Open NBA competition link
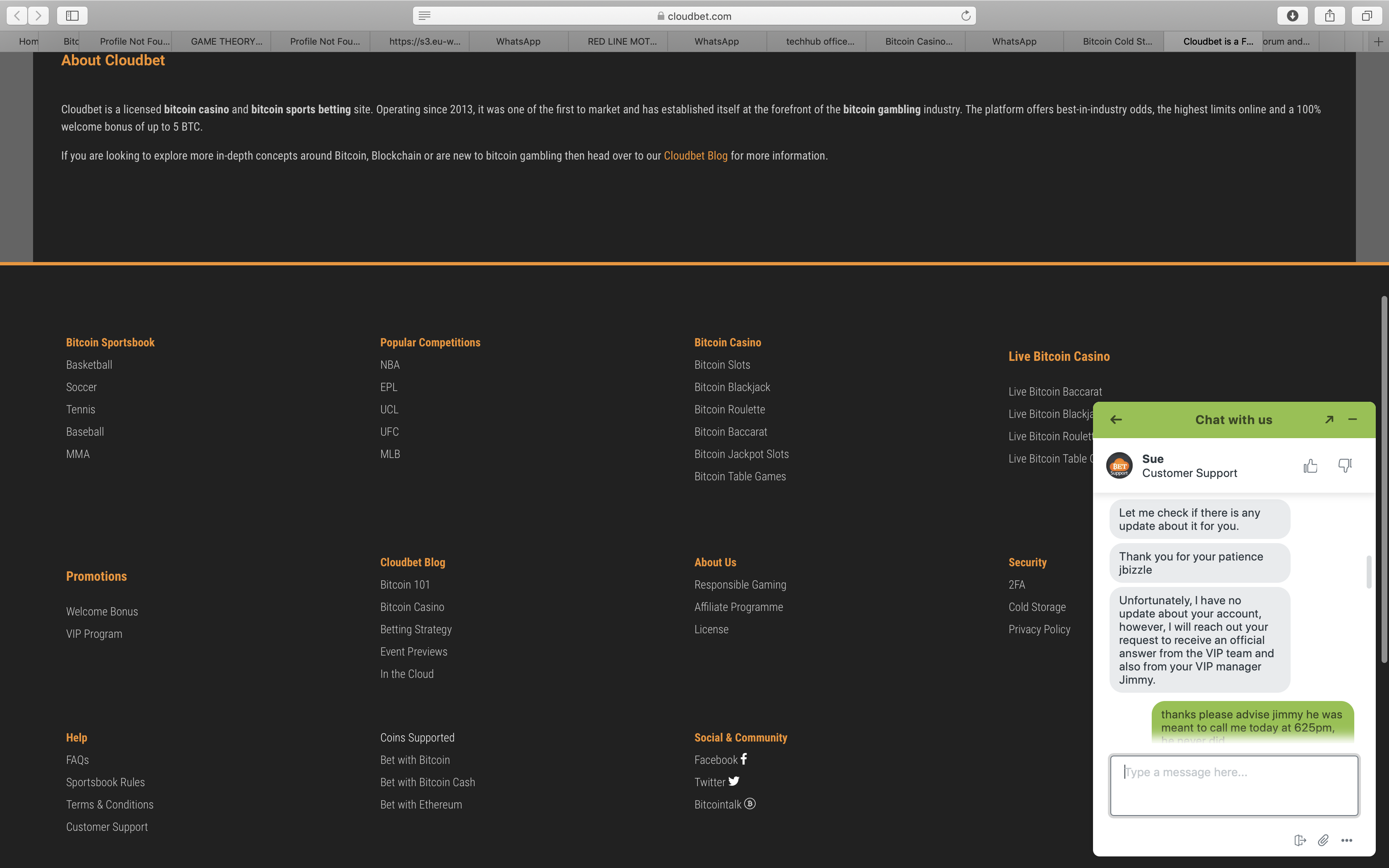The image size is (1389, 868). [390, 365]
